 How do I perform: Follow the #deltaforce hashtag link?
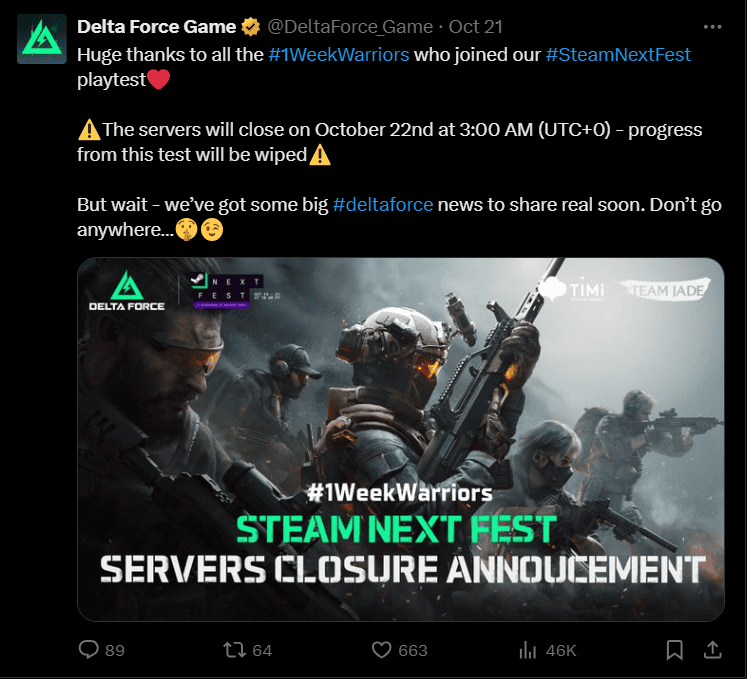click(383, 204)
